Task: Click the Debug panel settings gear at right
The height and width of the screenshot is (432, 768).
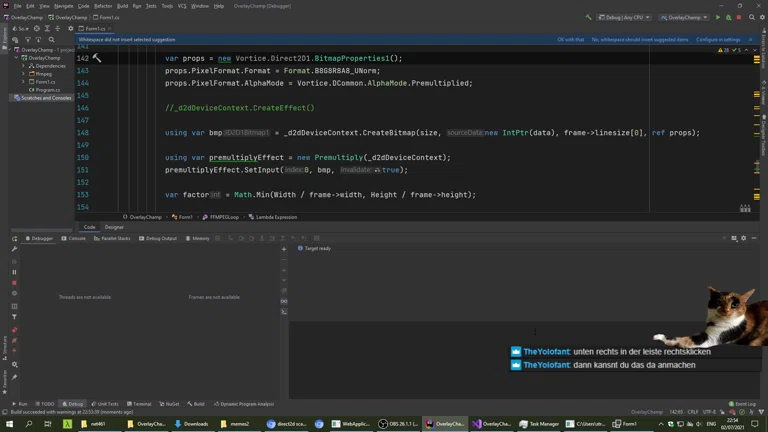Action: coord(744,238)
